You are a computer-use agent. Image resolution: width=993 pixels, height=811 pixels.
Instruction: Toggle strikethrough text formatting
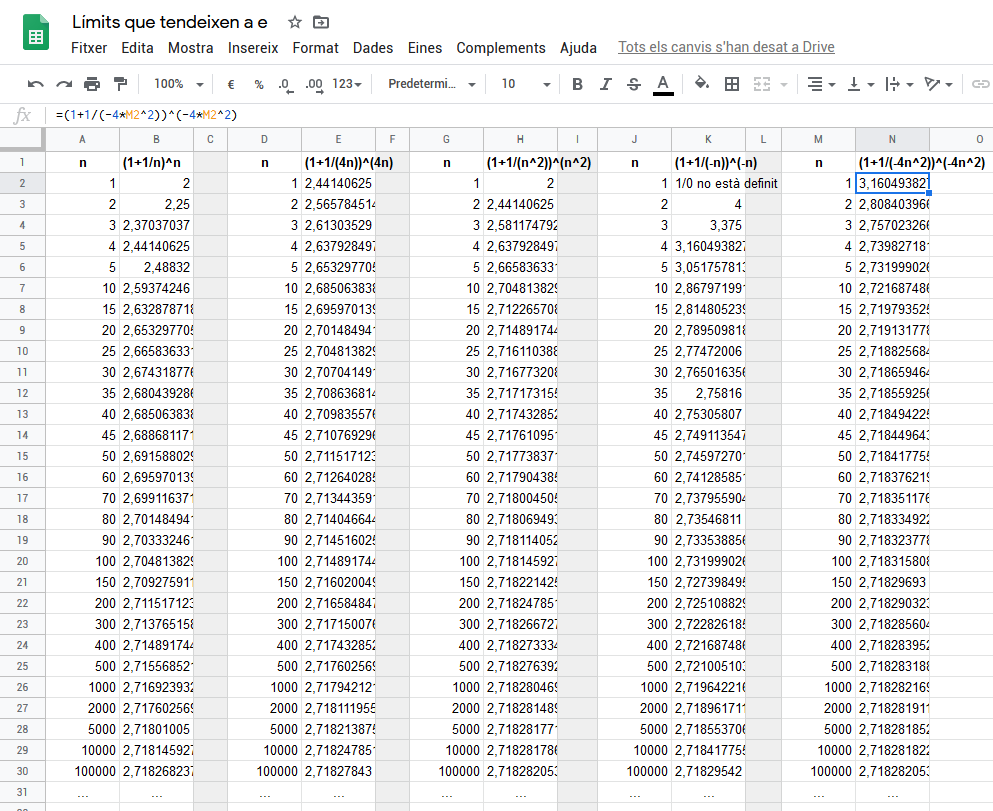pyautogui.click(x=633, y=84)
